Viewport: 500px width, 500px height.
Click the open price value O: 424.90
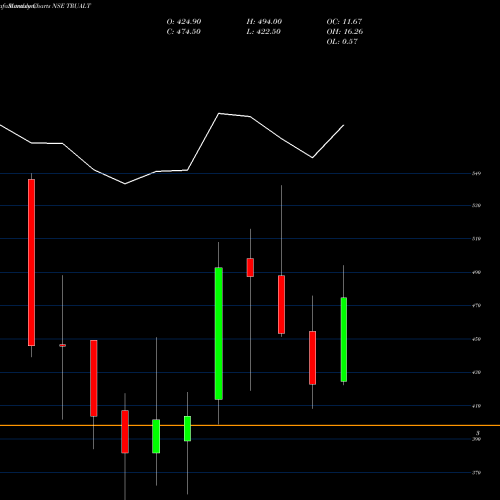[x=184, y=22]
